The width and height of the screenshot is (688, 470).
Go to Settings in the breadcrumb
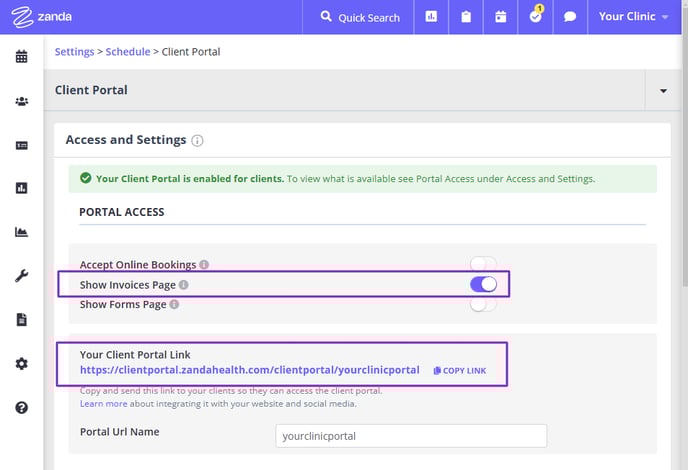(x=74, y=52)
